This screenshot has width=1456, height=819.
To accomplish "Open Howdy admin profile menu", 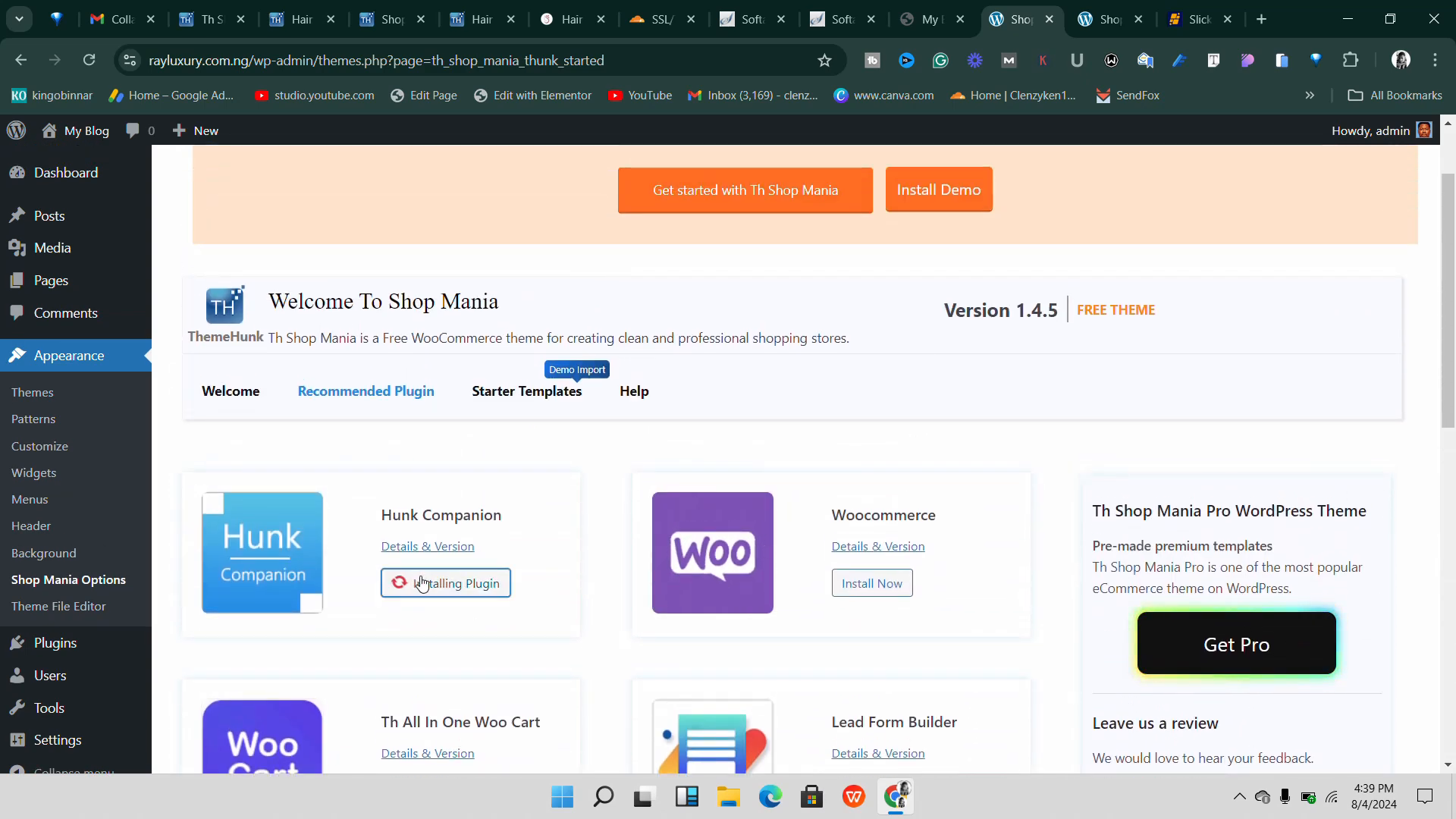I will (1381, 130).
